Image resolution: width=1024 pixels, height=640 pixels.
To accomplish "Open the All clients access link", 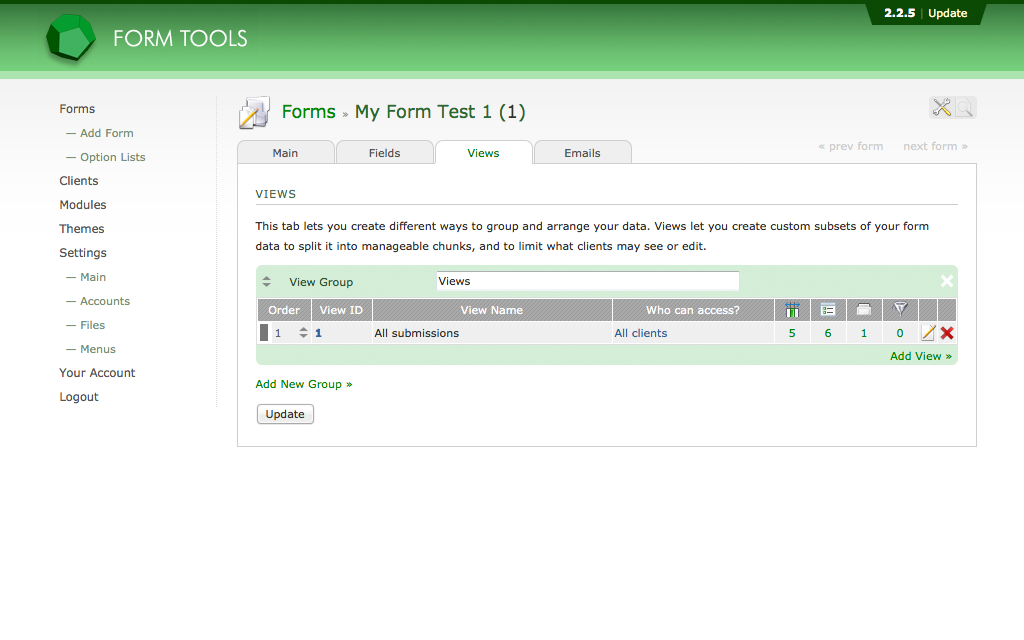I will coord(641,333).
